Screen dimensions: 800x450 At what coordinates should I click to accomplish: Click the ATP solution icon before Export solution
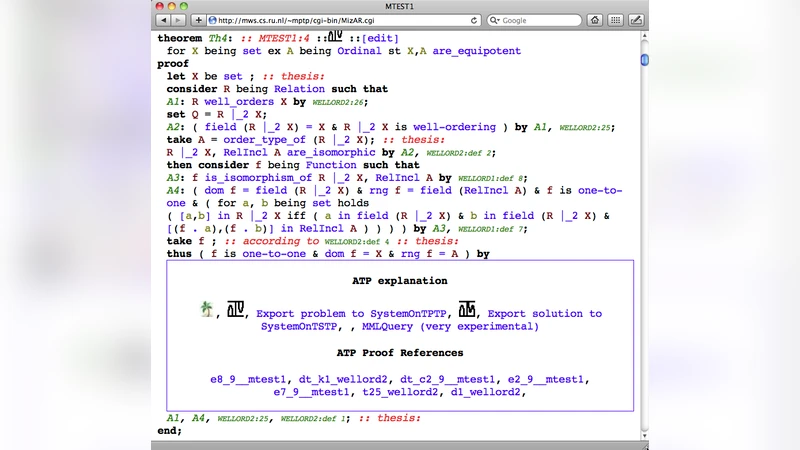[467, 310]
